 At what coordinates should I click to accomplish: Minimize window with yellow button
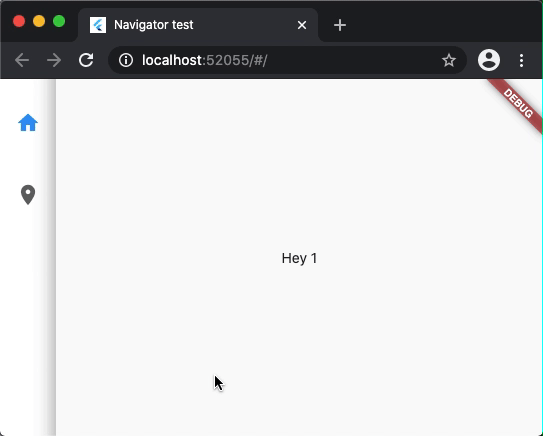tap(39, 21)
